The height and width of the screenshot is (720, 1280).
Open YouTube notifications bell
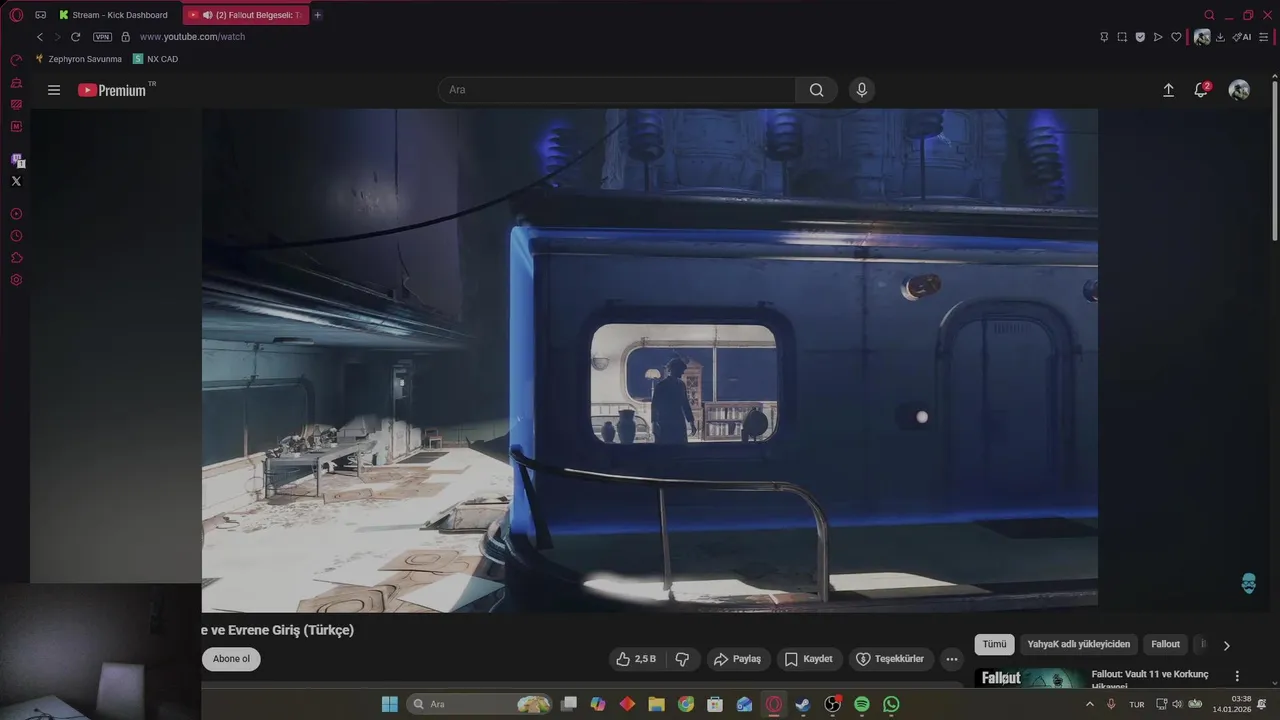pyautogui.click(x=1201, y=90)
